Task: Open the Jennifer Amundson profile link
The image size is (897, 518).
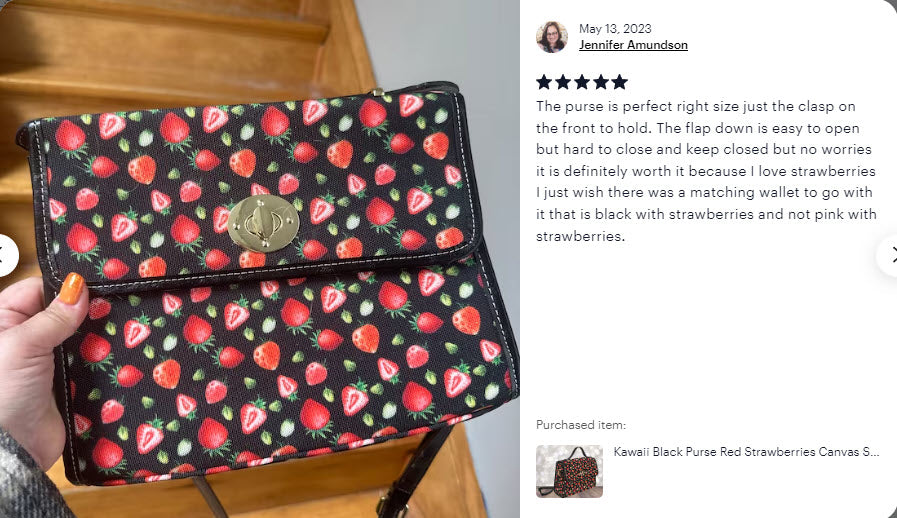Action: [633, 45]
